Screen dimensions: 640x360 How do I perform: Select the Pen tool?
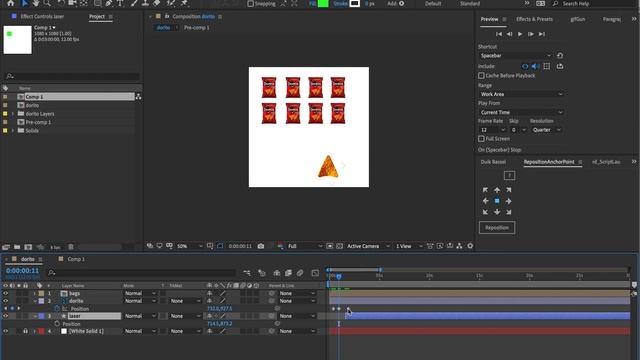109,3
